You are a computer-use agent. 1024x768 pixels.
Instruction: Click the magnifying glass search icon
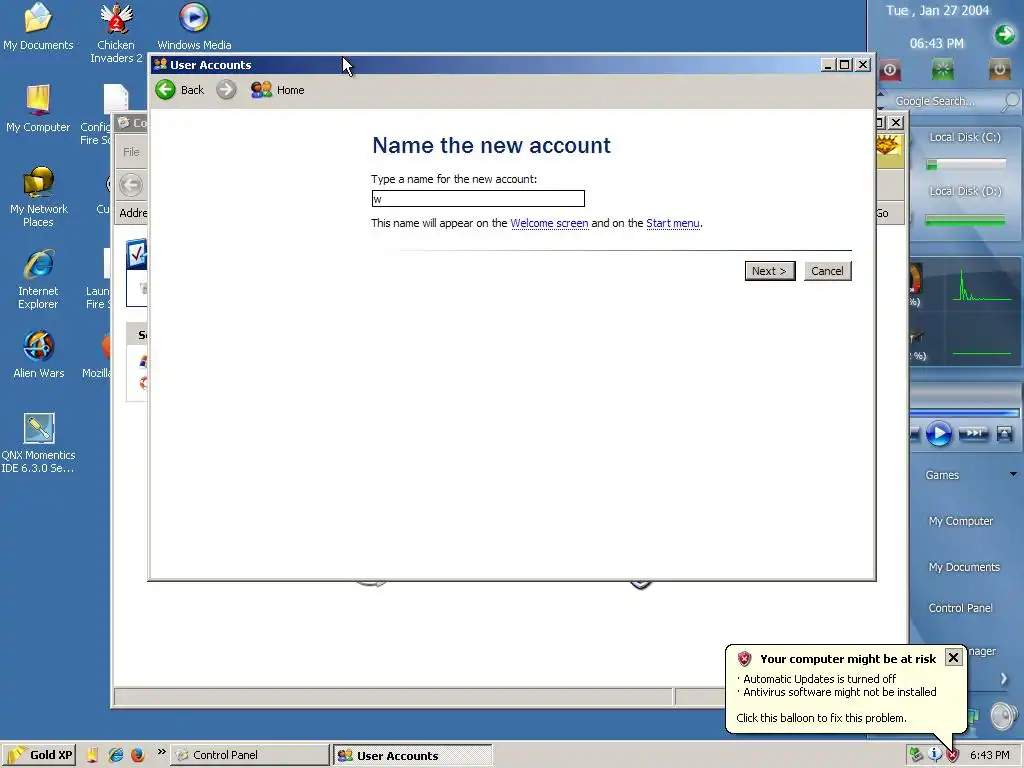click(1010, 101)
